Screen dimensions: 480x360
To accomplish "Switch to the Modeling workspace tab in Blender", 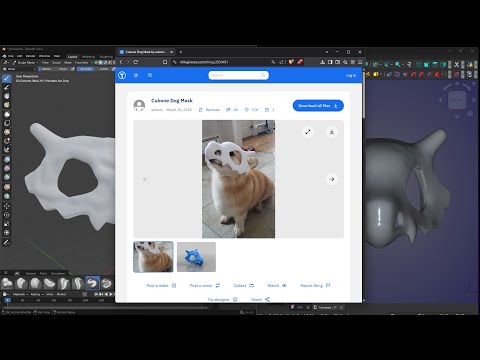I will click(88, 57).
